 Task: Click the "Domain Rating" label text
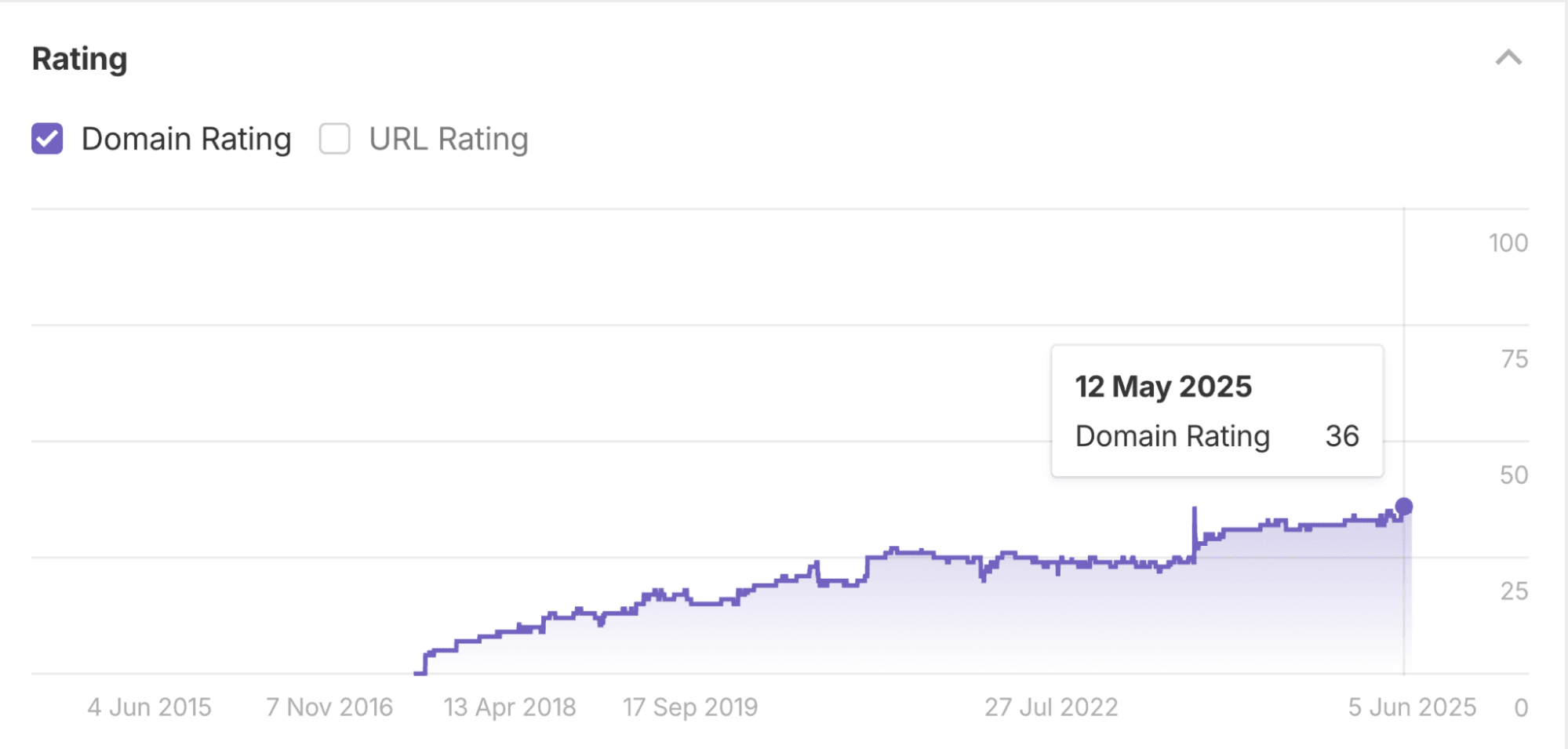coord(187,139)
